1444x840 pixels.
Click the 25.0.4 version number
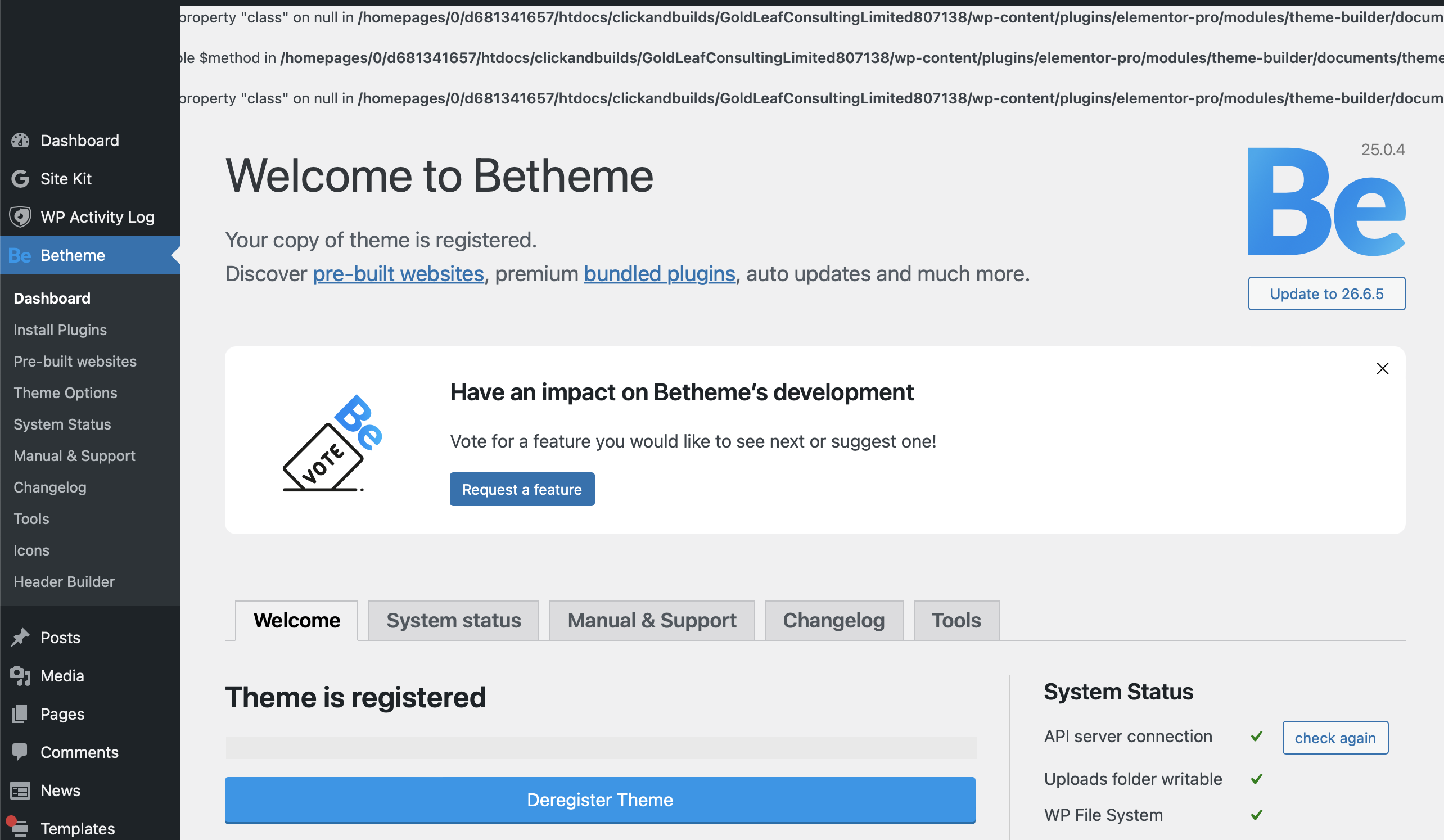click(x=1383, y=150)
